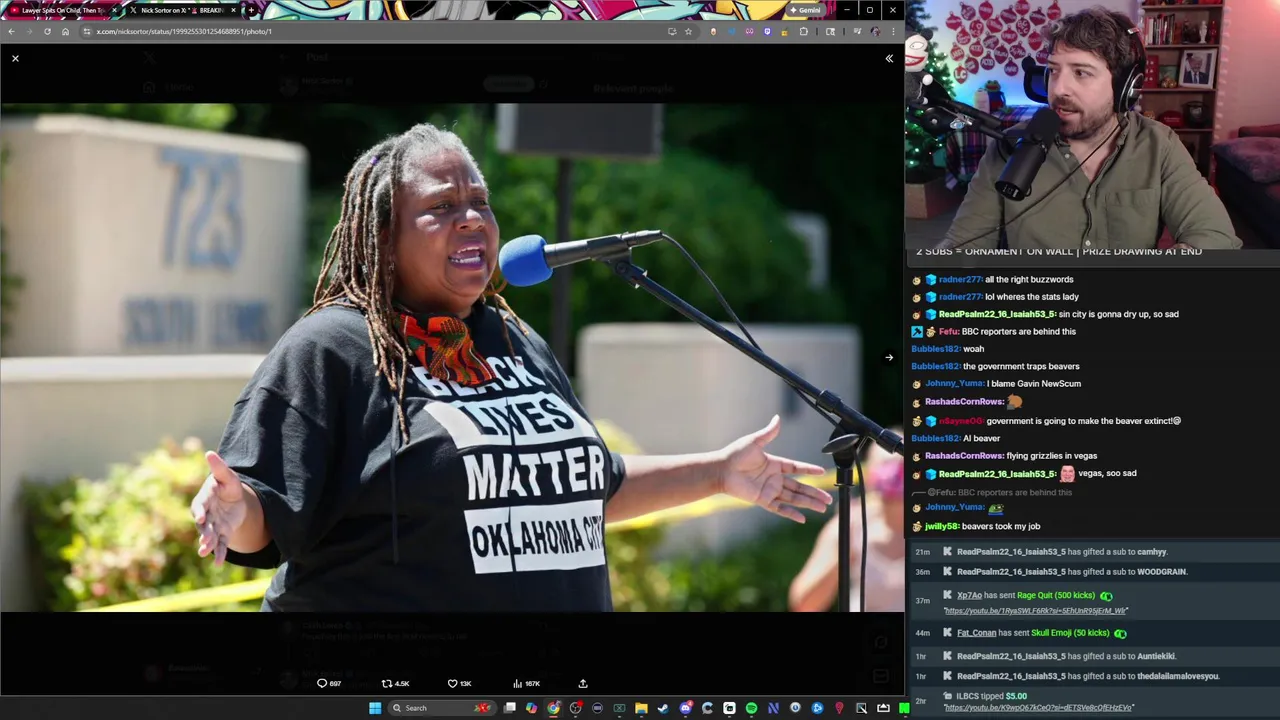View analytics showing 167K views
Screen dimensions: 1280x720
526,684
